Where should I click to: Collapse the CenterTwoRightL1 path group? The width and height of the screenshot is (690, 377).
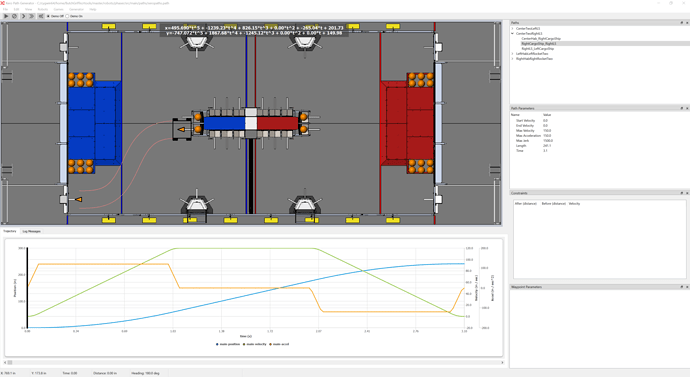[x=512, y=33]
